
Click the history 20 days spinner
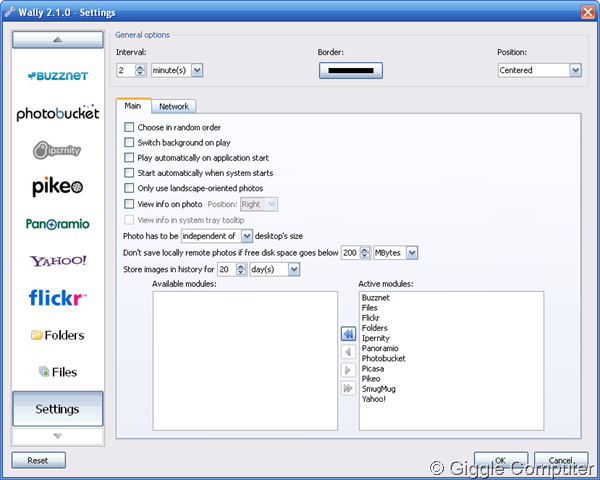tap(241, 269)
